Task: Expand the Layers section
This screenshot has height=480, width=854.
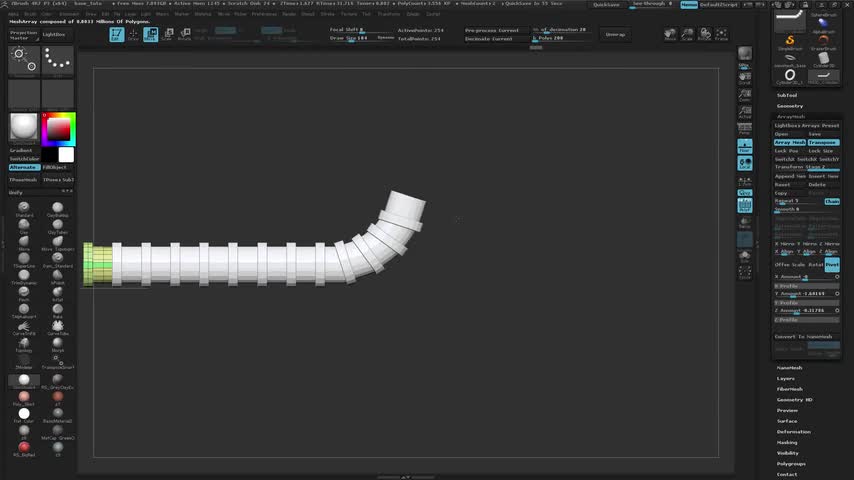Action: pyautogui.click(x=785, y=379)
